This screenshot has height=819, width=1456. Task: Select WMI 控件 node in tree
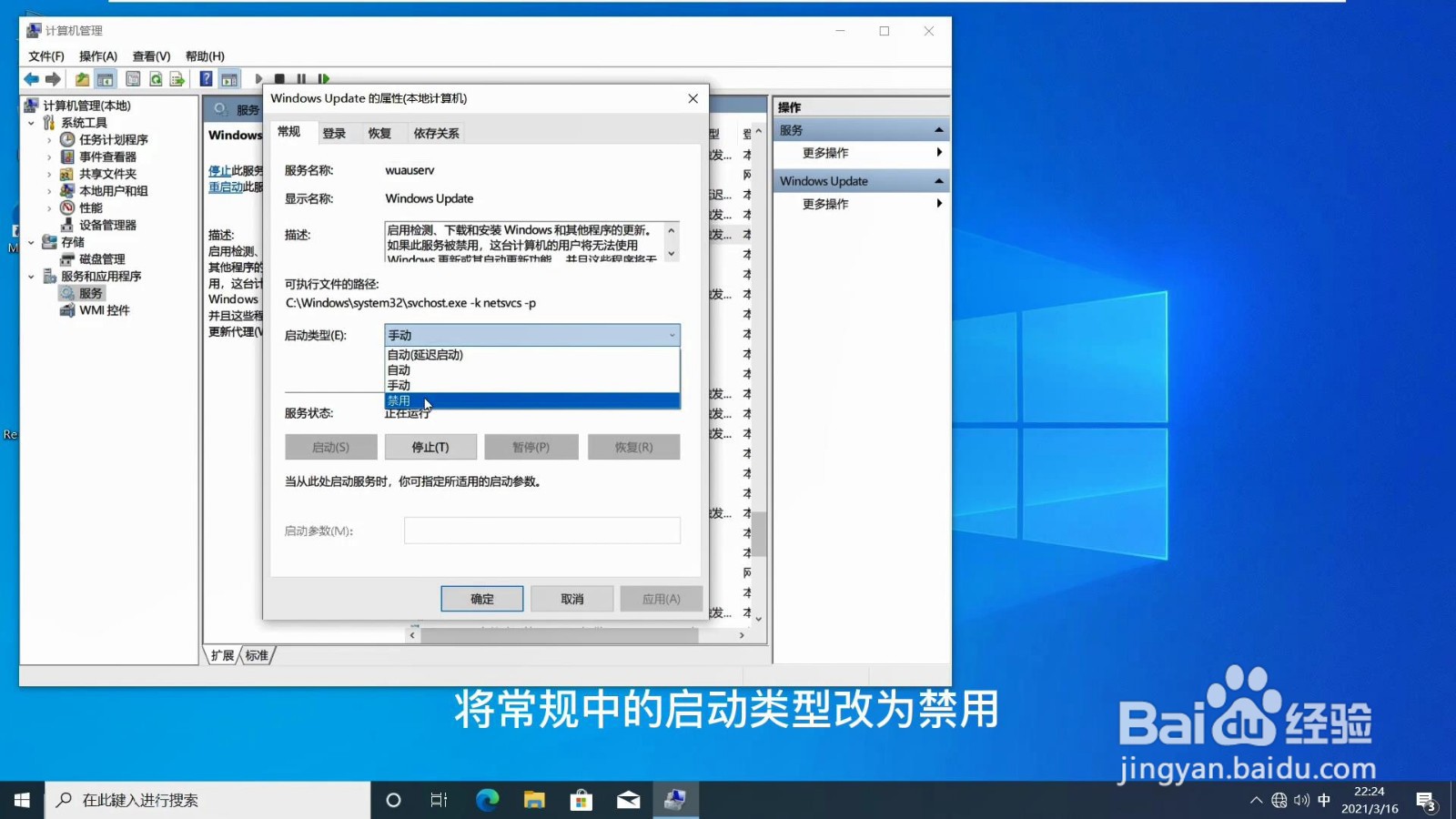coord(104,310)
